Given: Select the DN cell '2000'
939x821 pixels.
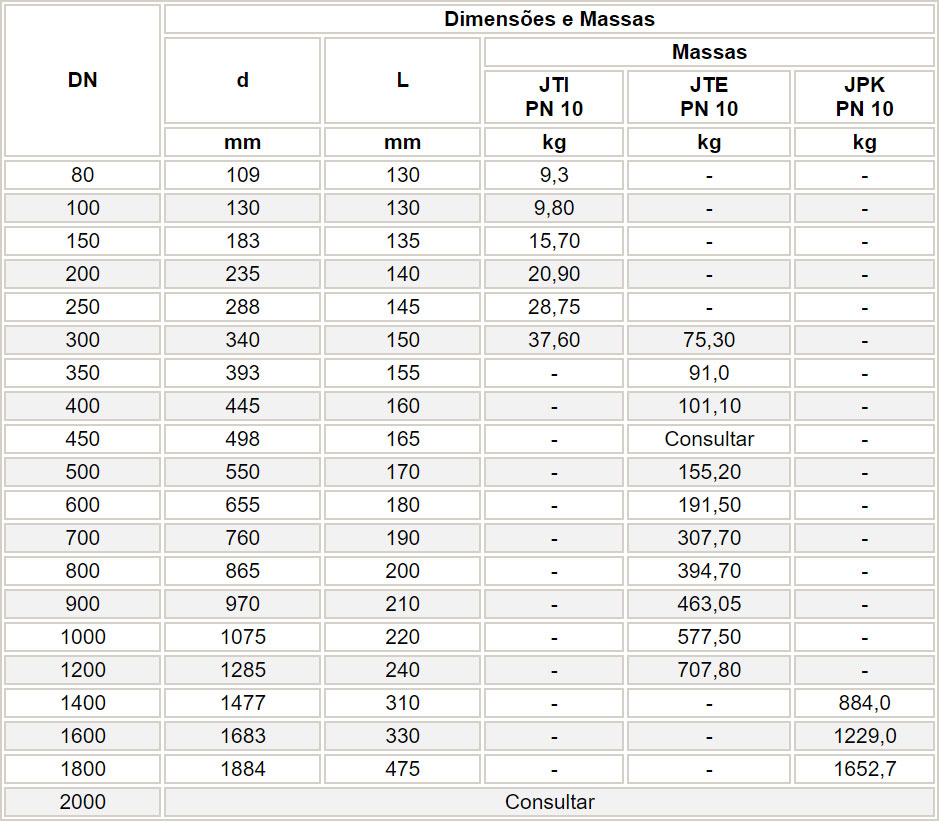Looking at the screenshot, I should [83, 801].
